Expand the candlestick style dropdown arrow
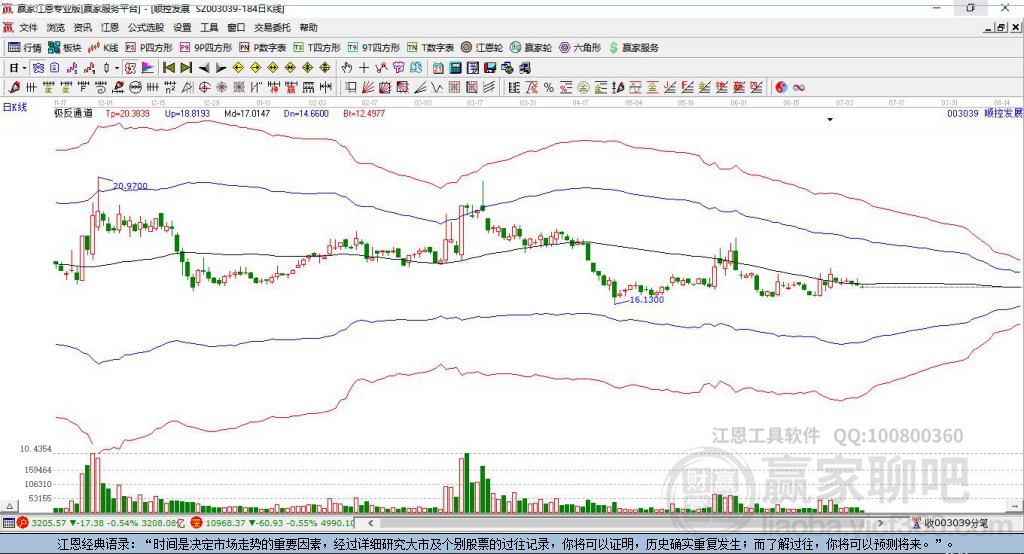The image size is (1024, 554). (x=117, y=68)
